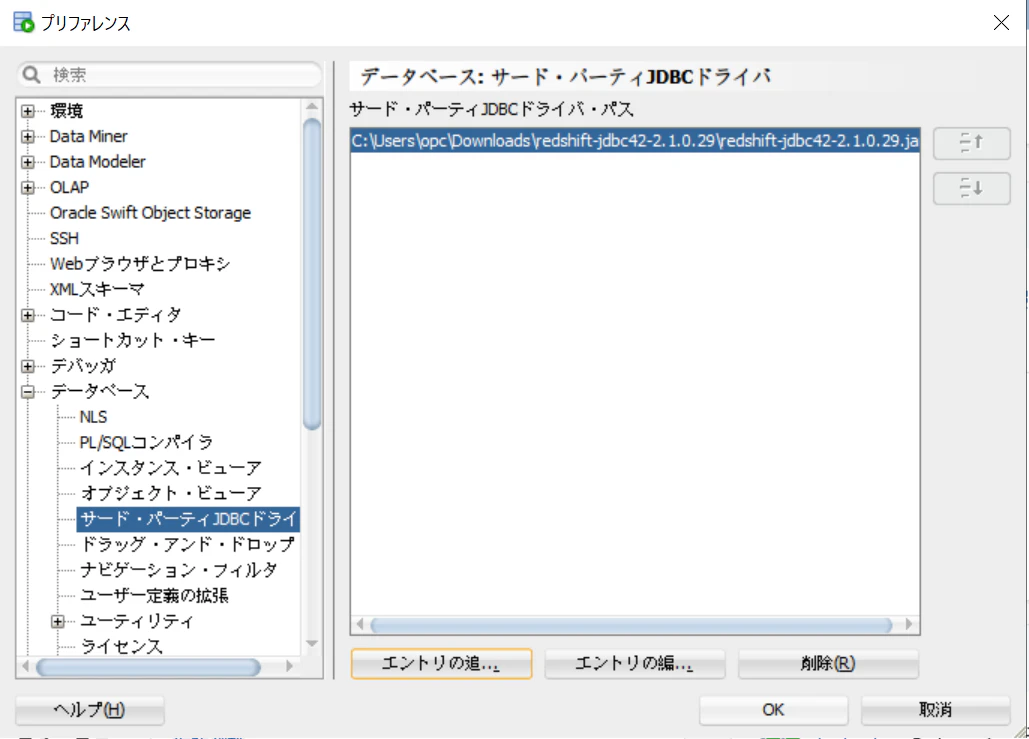
Task: Cancel with the 取消 button
Action: coord(935,710)
